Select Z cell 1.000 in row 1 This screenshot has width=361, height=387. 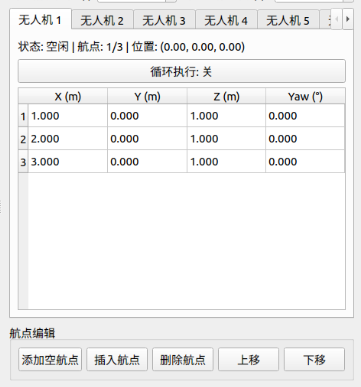[226, 116]
